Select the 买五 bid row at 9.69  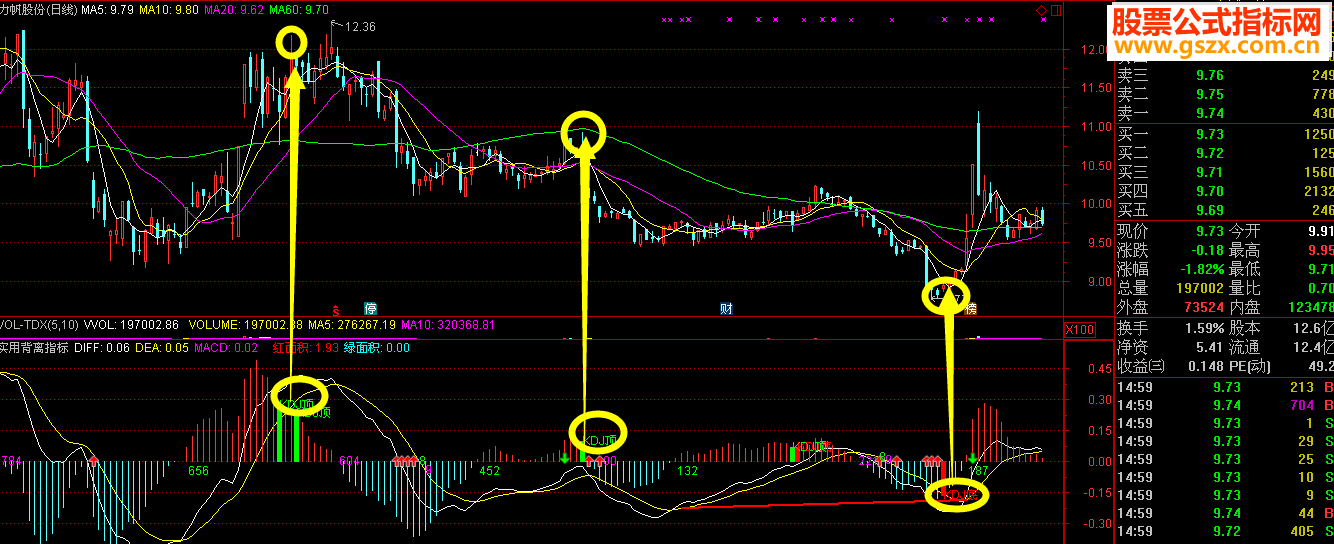[x=1224, y=210]
